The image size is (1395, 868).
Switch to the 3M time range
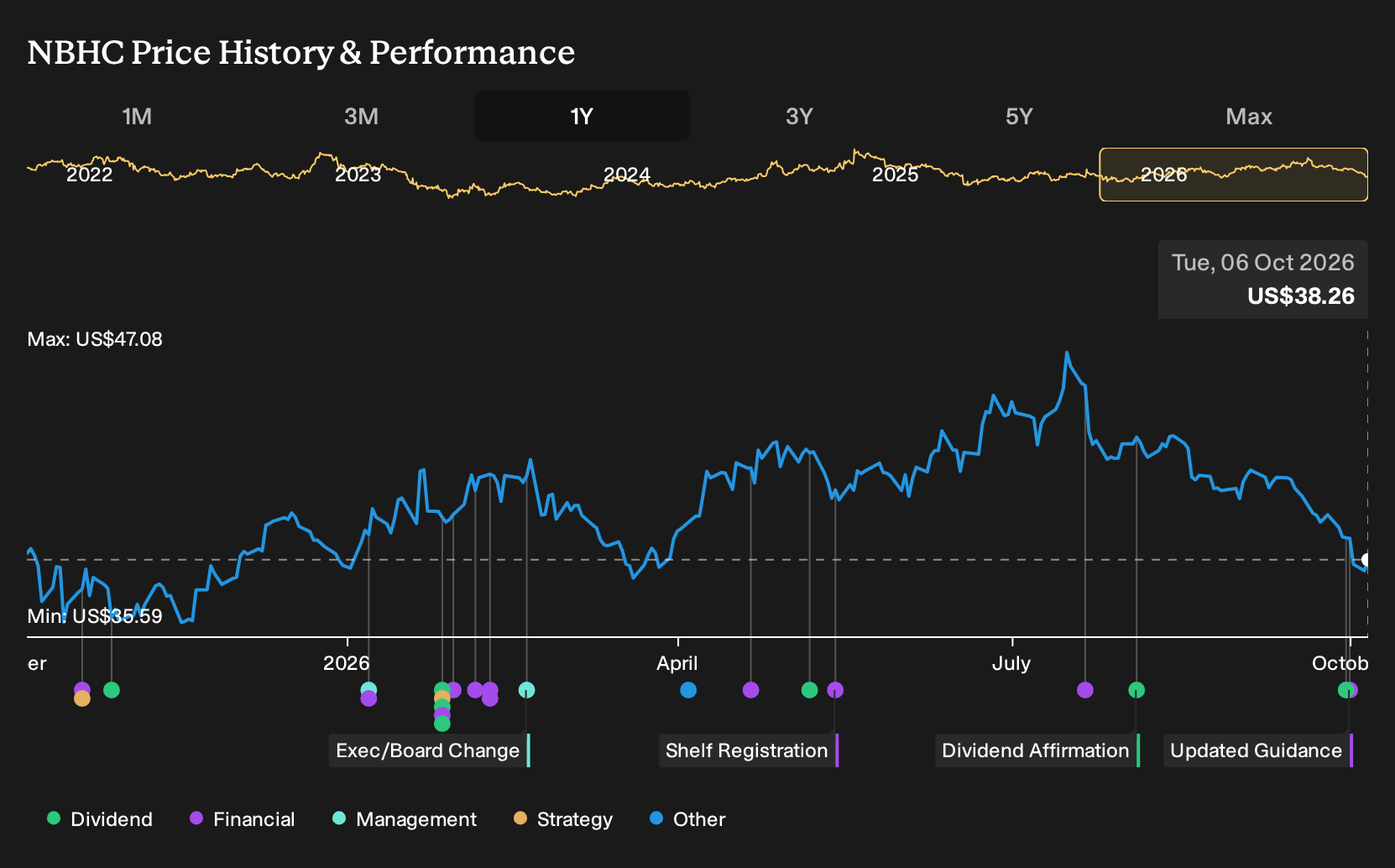(361, 116)
